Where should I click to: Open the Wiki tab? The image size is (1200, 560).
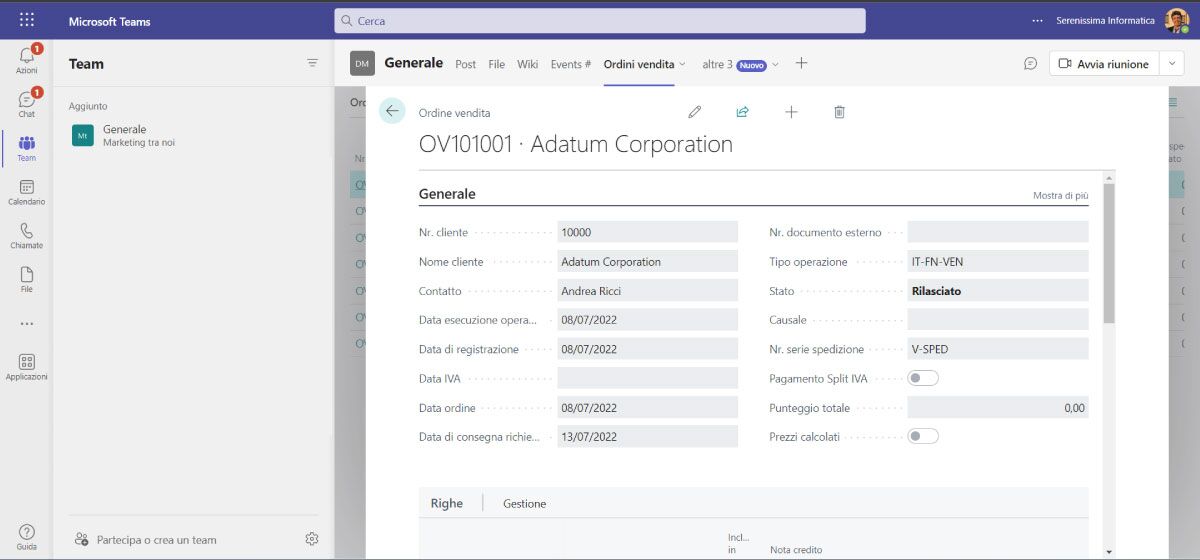click(527, 64)
